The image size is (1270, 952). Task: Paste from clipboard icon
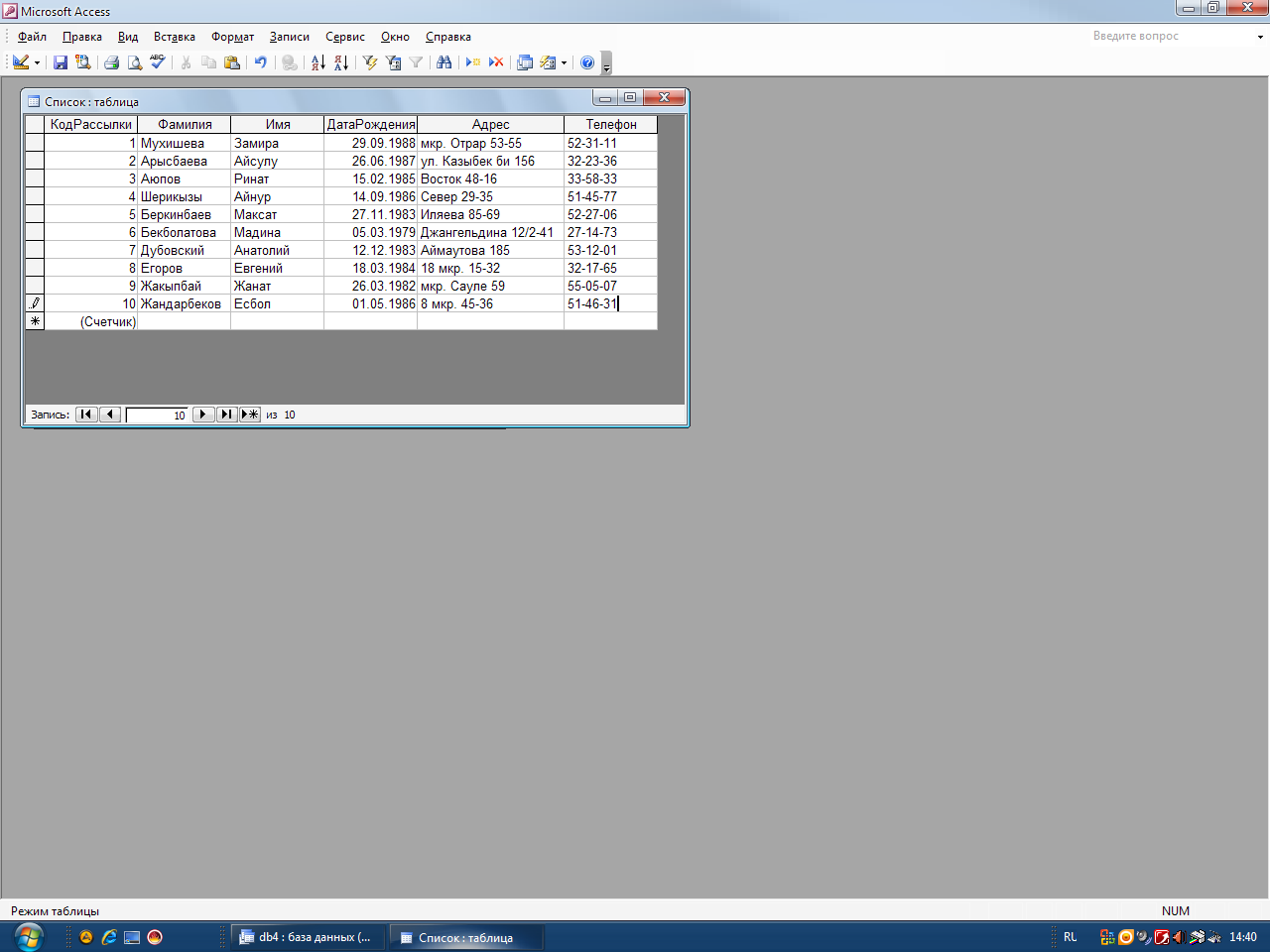(x=232, y=62)
